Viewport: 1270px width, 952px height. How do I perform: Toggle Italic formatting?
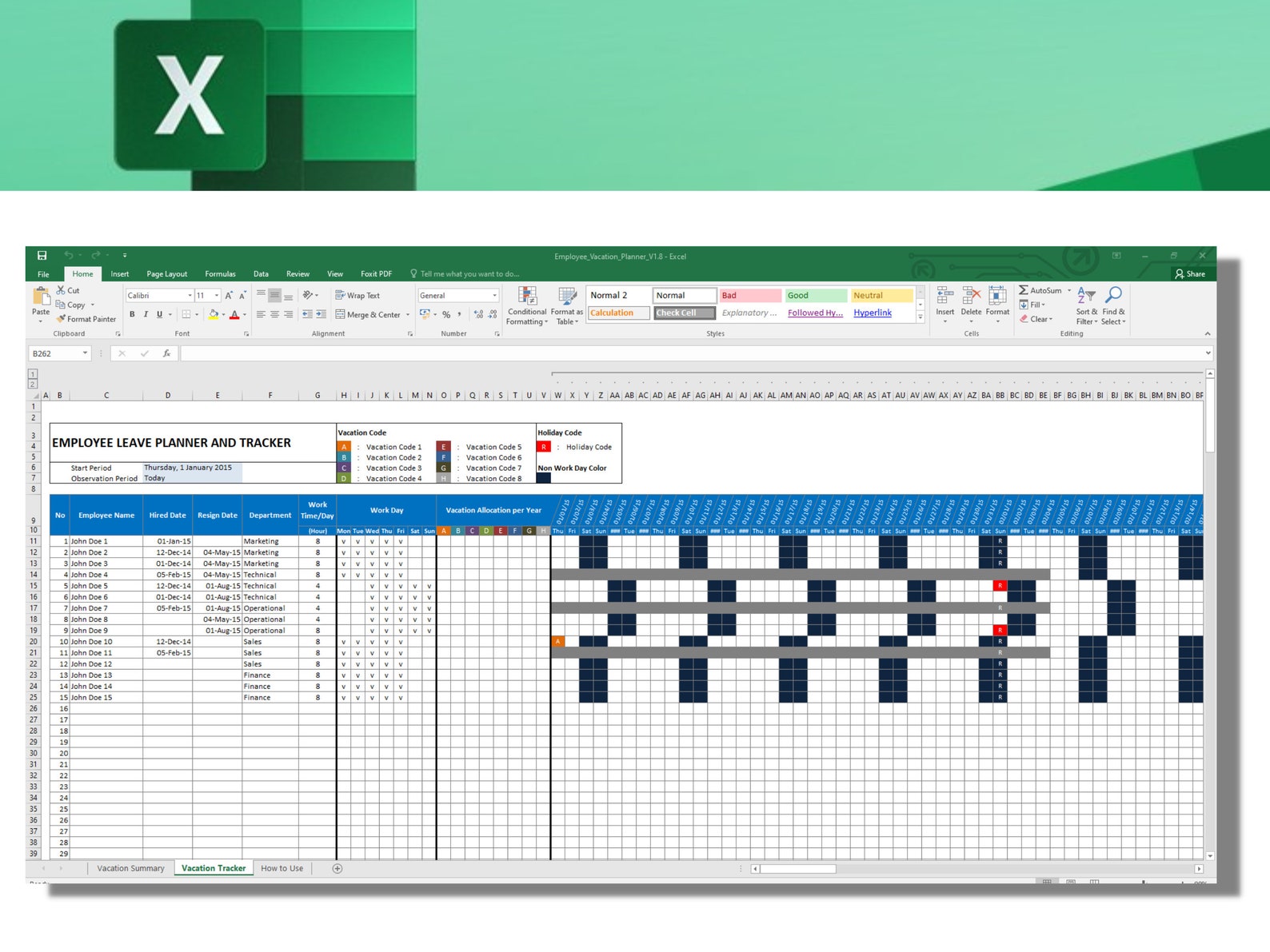[x=146, y=314]
